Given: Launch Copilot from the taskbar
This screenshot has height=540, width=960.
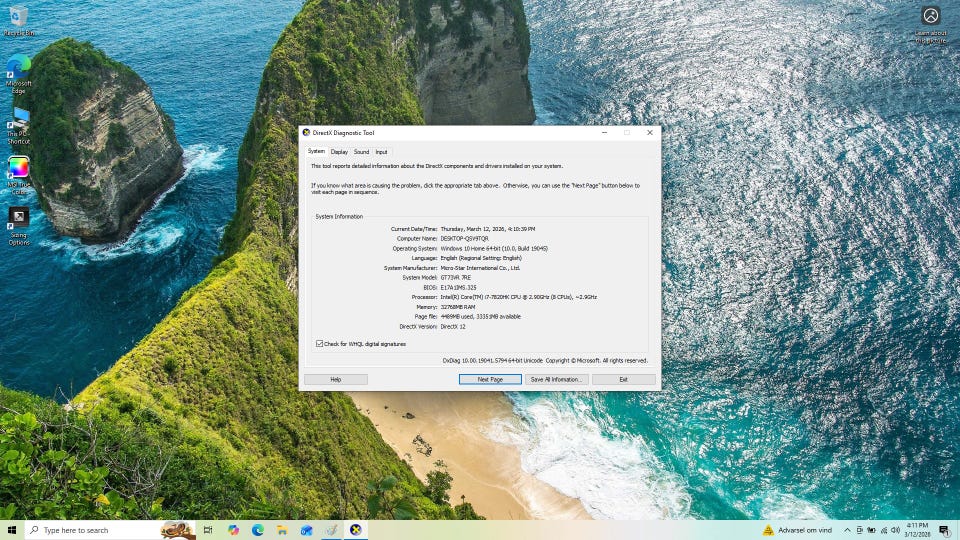Looking at the screenshot, I should pyautogui.click(x=233, y=530).
